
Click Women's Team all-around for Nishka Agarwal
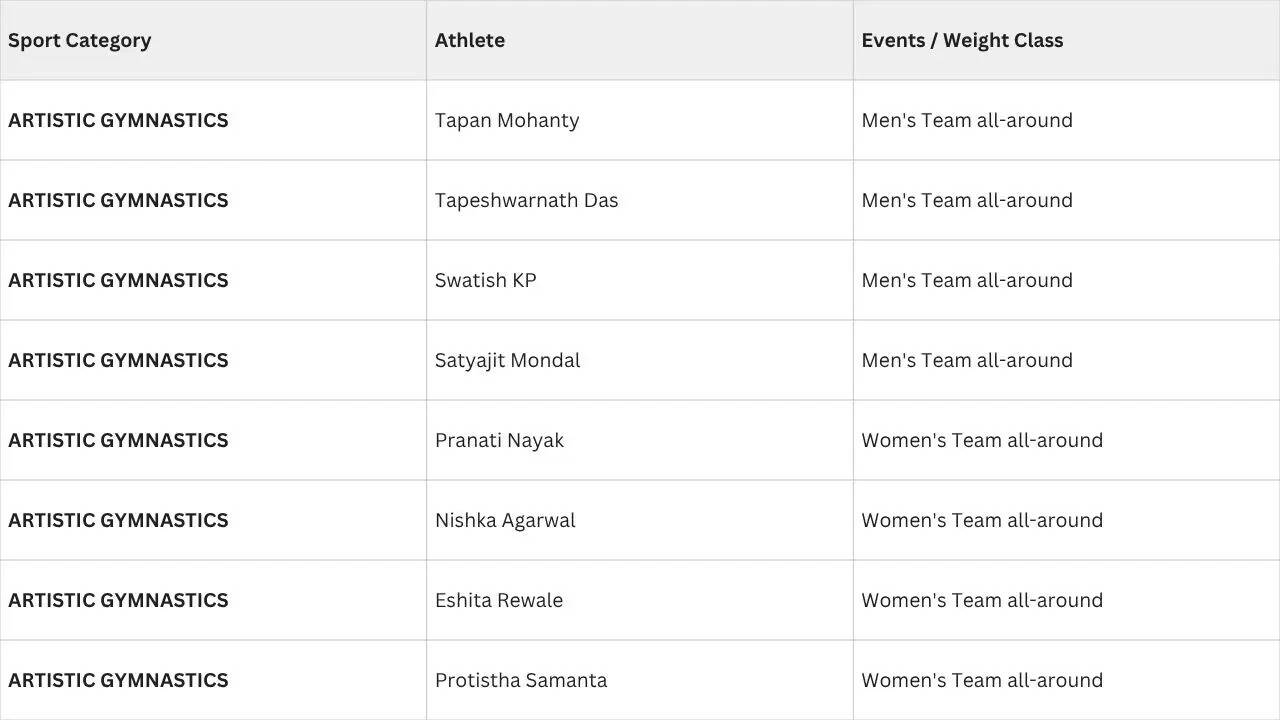[x=982, y=520]
